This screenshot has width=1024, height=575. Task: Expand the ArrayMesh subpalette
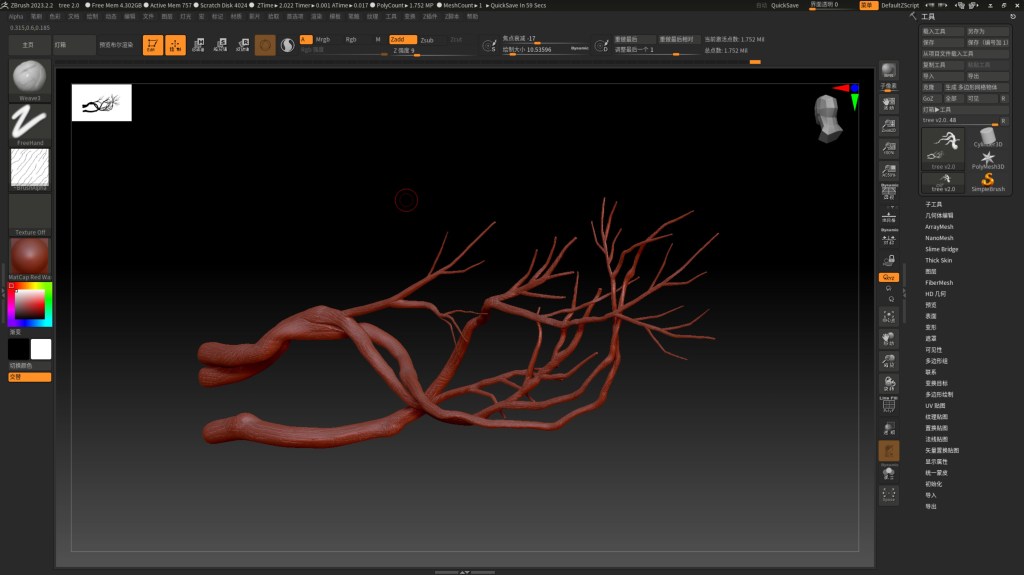939,227
